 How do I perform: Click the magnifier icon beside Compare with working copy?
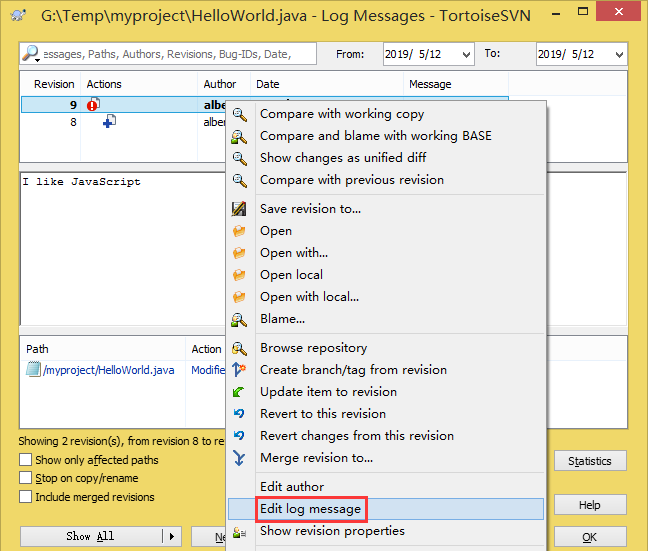click(x=239, y=114)
